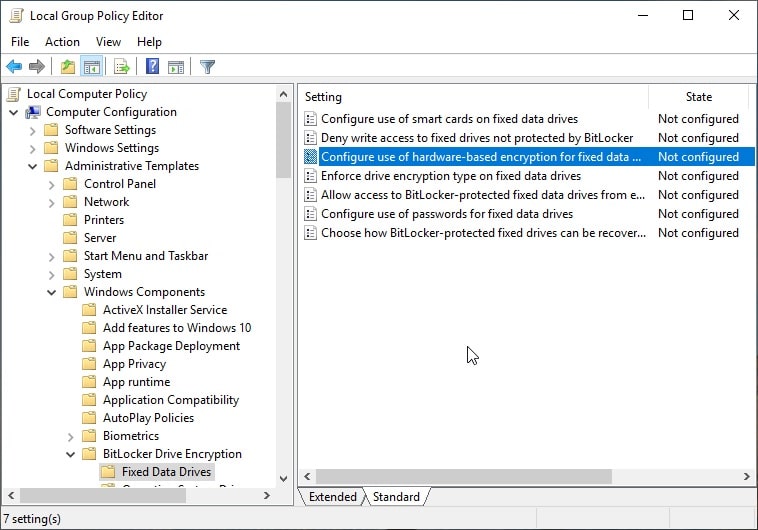Click the title bar application icon
Image resolution: width=758 pixels, height=530 pixels.
click(16, 16)
